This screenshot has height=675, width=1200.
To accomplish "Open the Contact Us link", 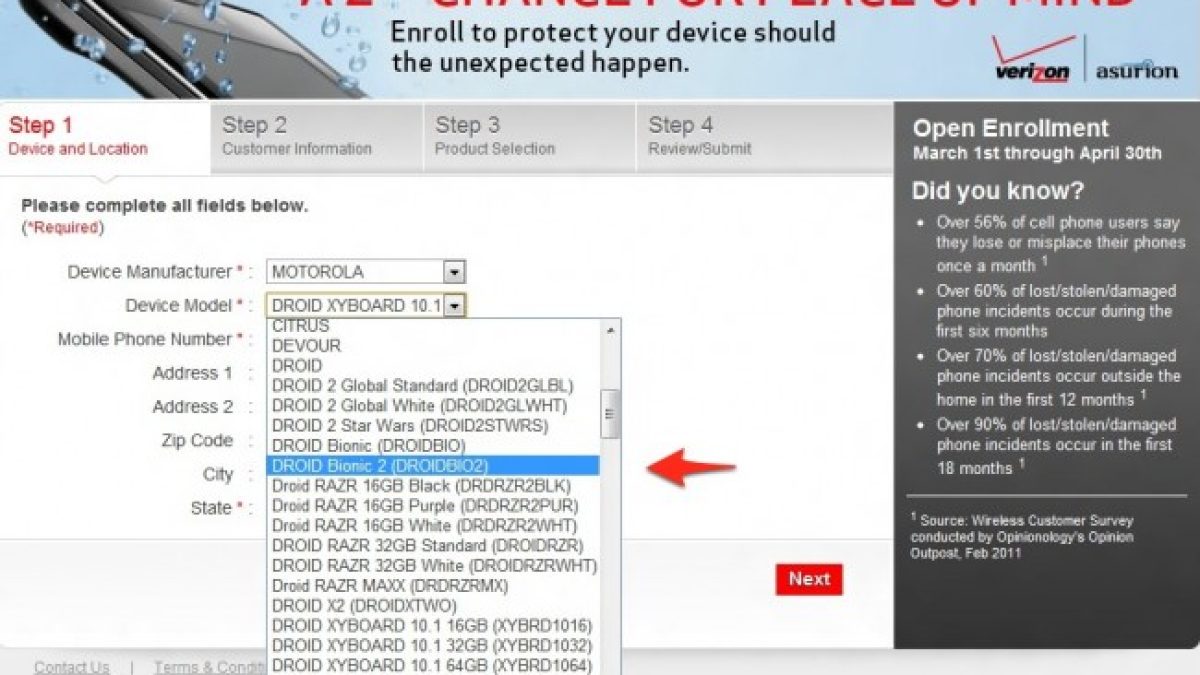I will [x=72, y=667].
